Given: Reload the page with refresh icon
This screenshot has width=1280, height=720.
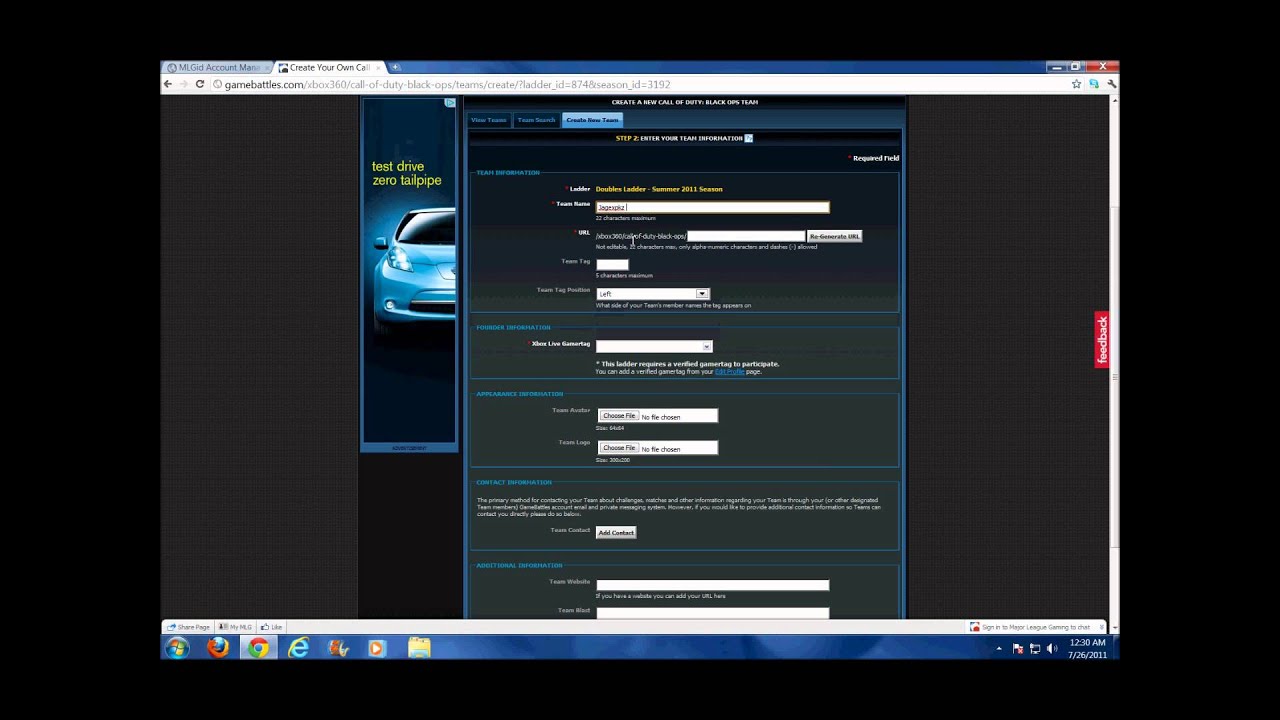Looking at the screenshot, I should [200, 84].
